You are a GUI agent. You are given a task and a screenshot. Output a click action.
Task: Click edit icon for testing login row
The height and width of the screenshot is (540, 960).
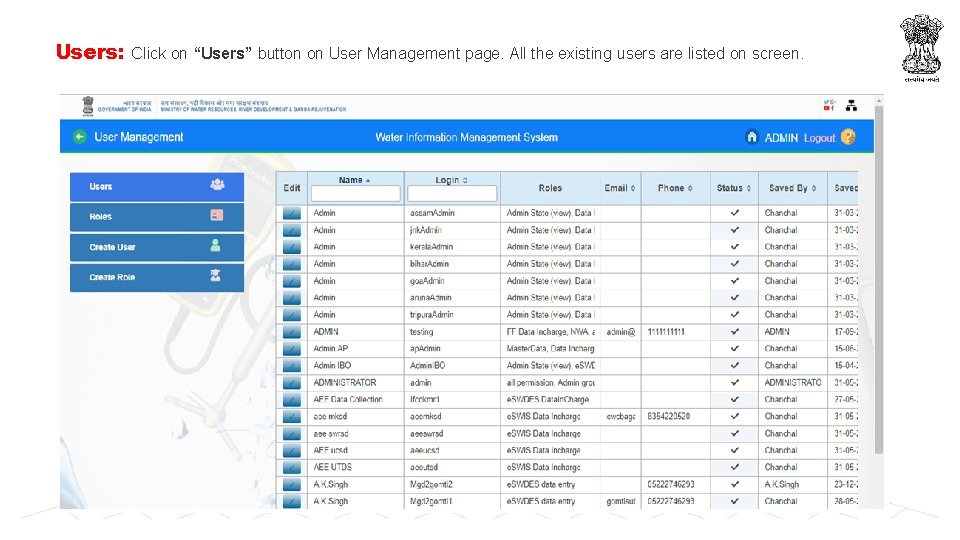[x=292, y=332]
